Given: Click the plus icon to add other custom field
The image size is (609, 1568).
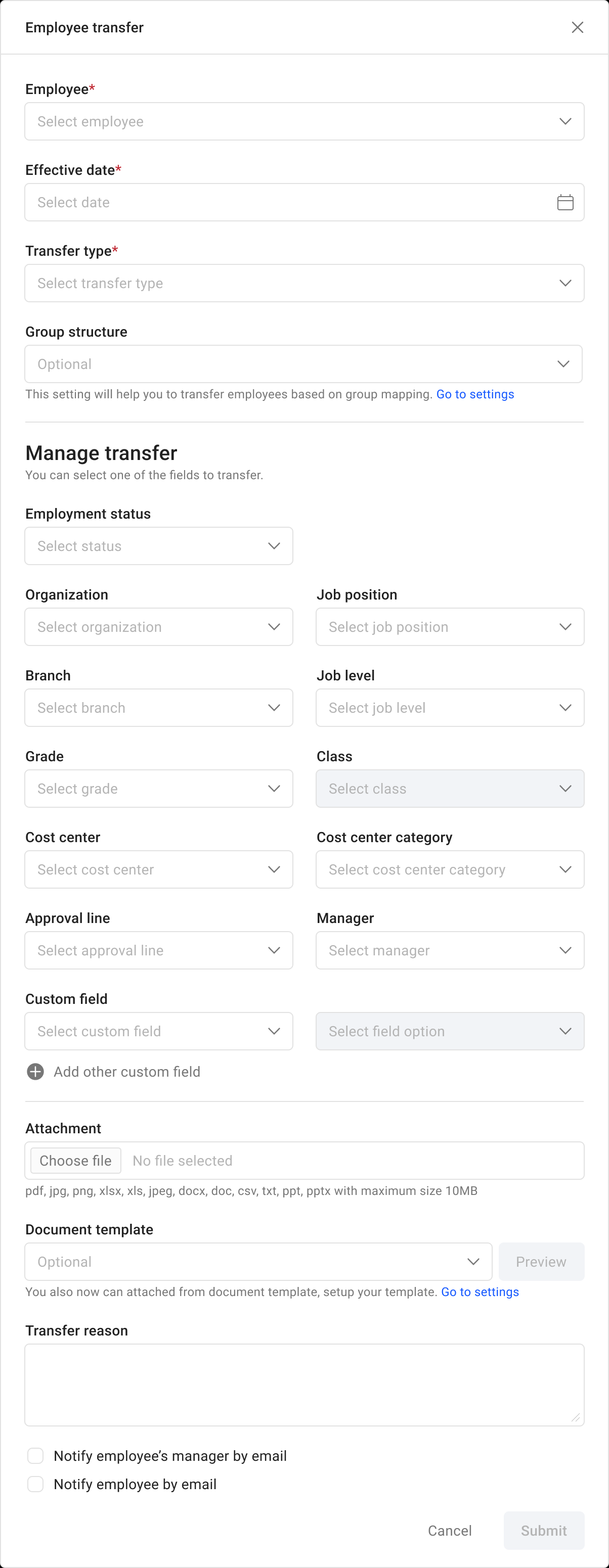Looking at the screenshot, I should click(35, 1071).
